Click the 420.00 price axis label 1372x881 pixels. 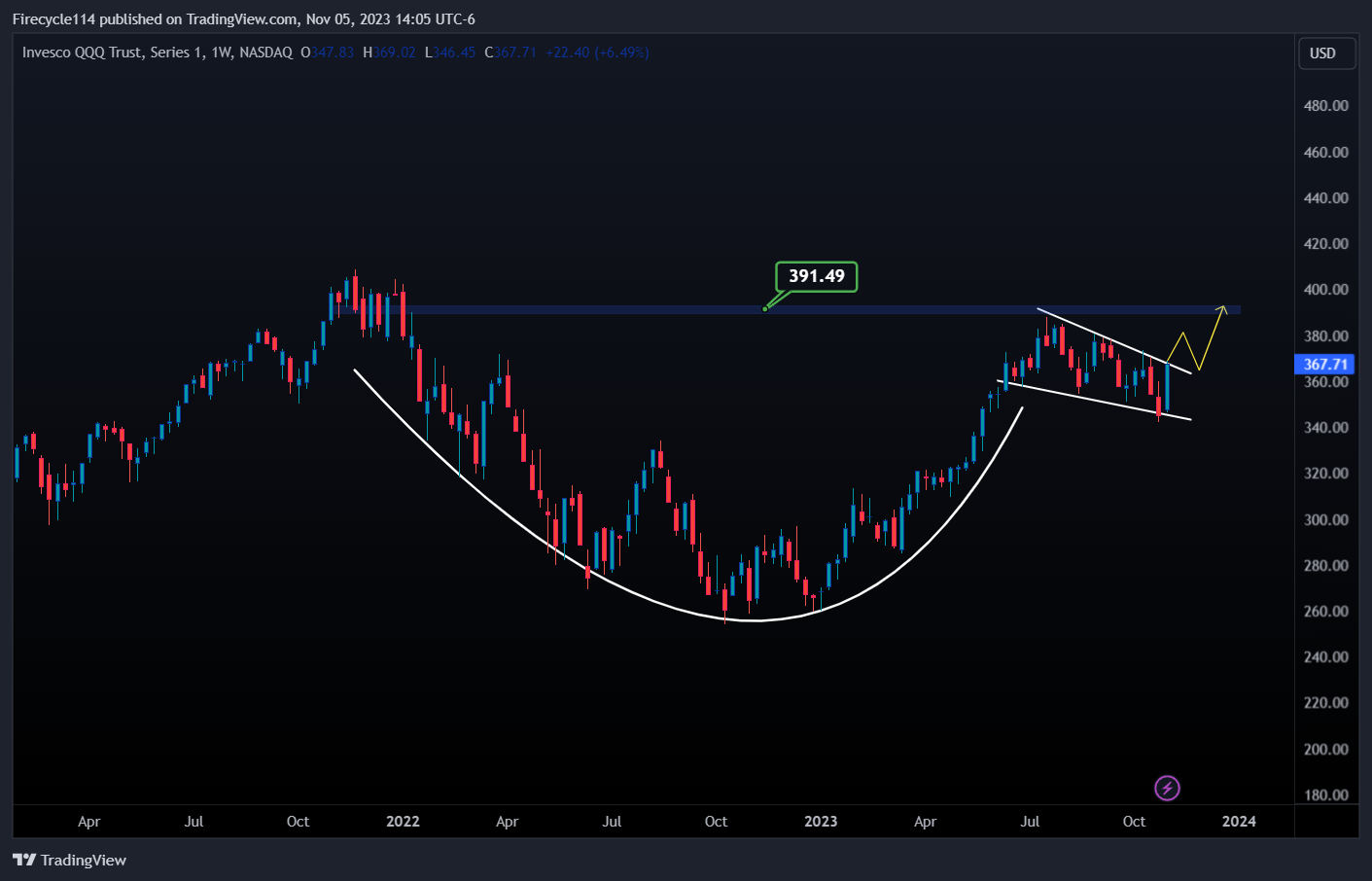pyautogui.click(x=1325, y=243)
